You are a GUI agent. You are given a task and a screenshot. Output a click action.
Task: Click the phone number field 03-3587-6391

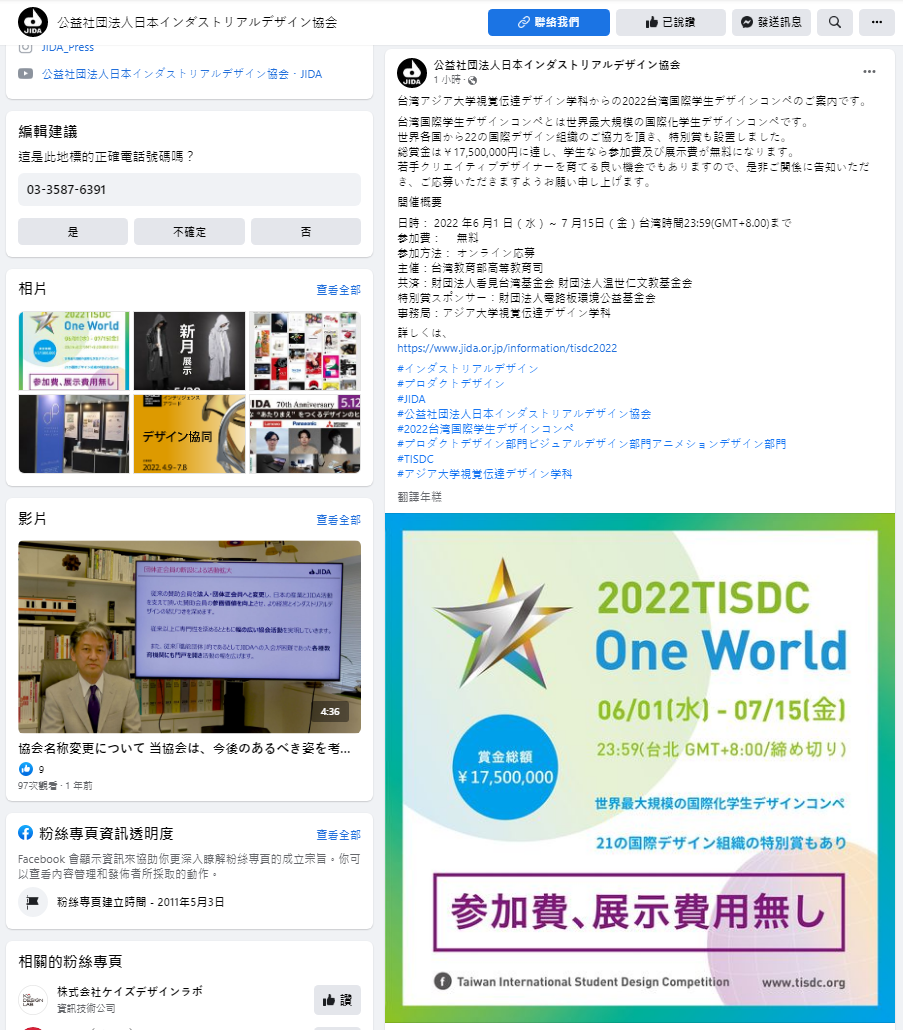click(x=188, y=188)
